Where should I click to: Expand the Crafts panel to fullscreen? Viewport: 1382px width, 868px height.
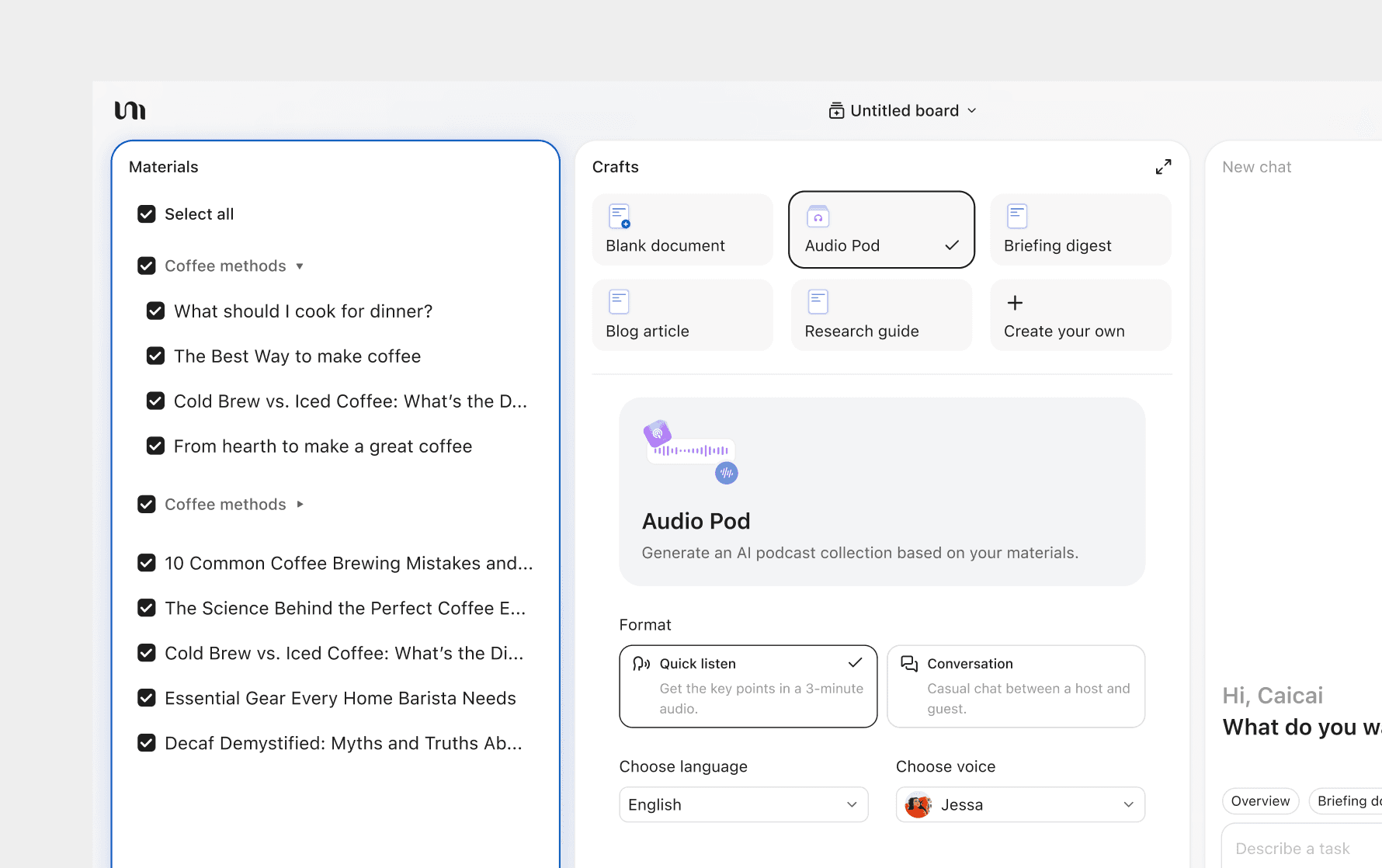pyautogui.click(x=1163, y=167)
